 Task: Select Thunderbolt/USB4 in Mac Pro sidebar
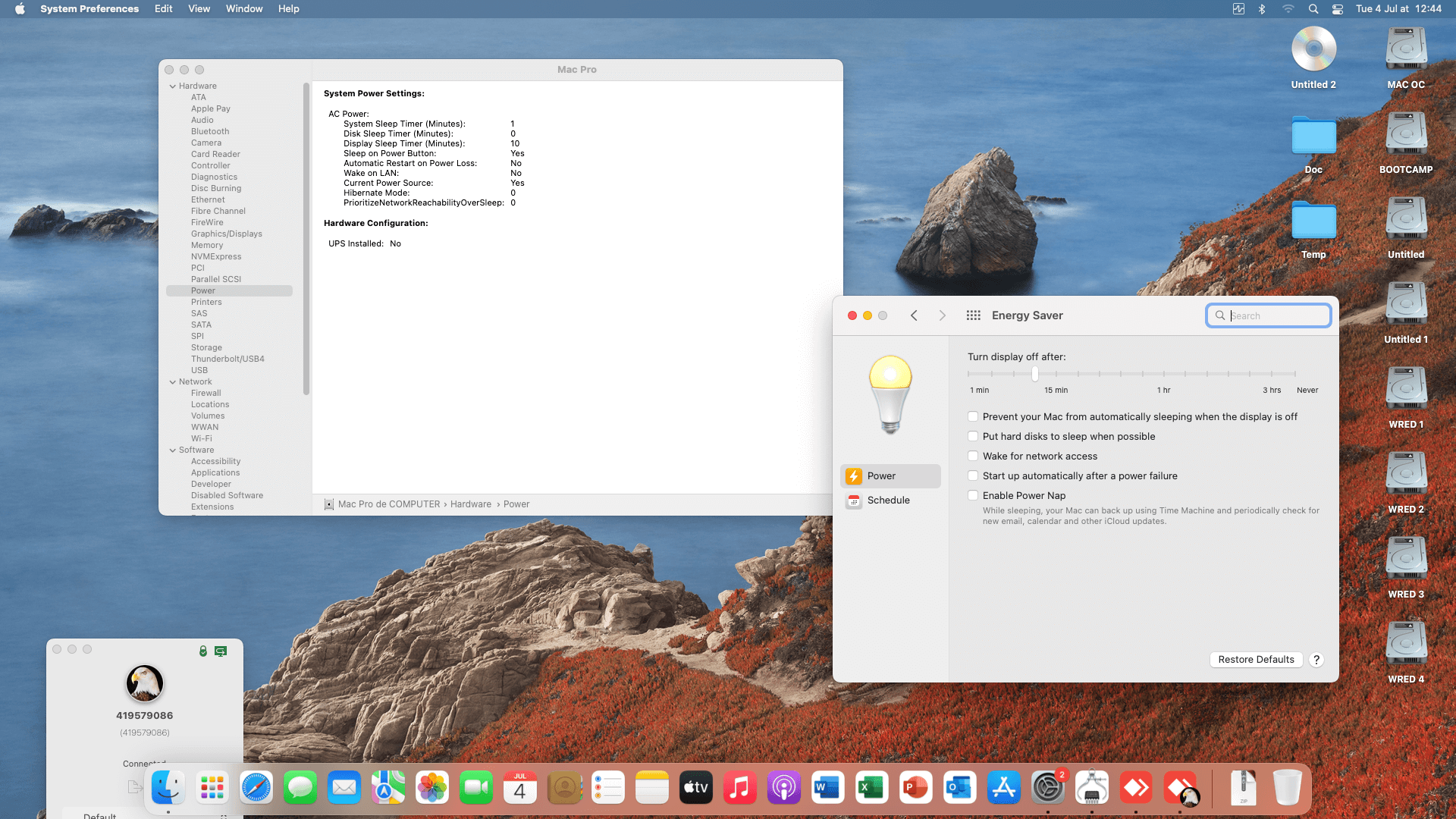pyautogui.click(x=227, y=359)
